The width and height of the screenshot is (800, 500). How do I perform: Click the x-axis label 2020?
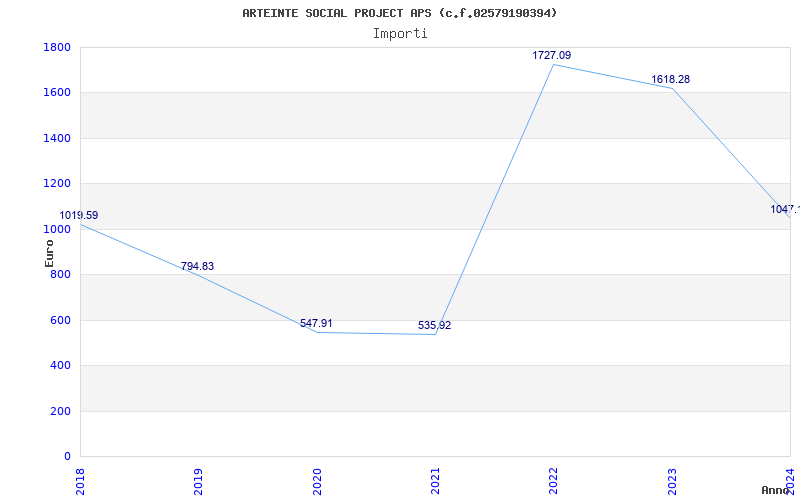click(317, 482)
